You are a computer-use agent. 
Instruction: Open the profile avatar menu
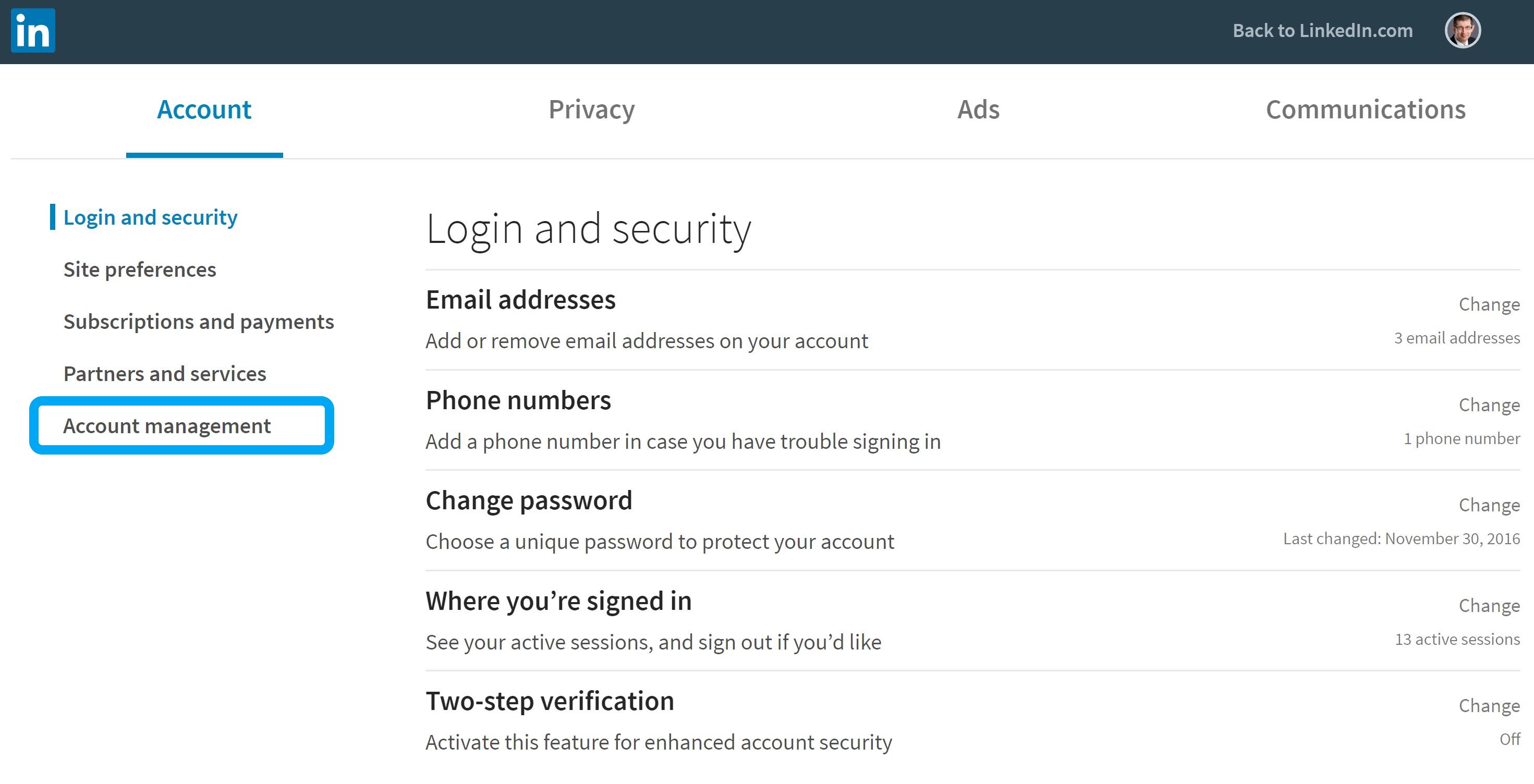click(1463, 30)
